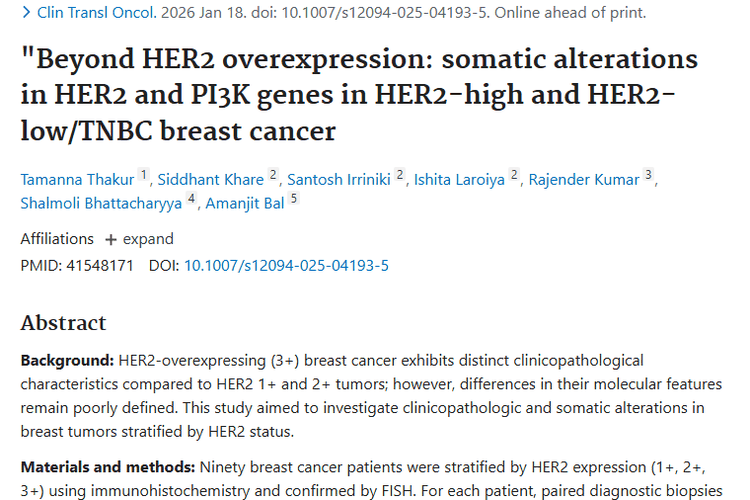Viewport: 750px width, 500px height.
Task: Click affiliation superscript 3 after Rajender Kumar
Action: (649, 175)
